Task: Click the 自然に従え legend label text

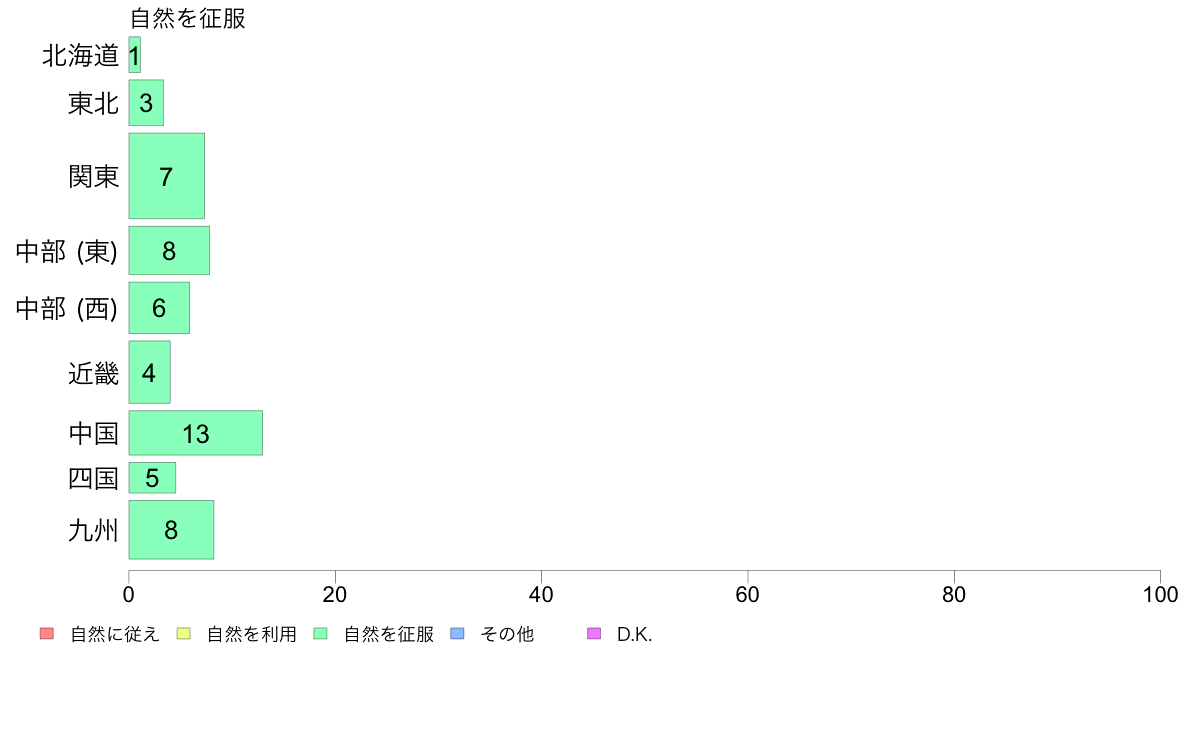Action: [x=114, y=634]
